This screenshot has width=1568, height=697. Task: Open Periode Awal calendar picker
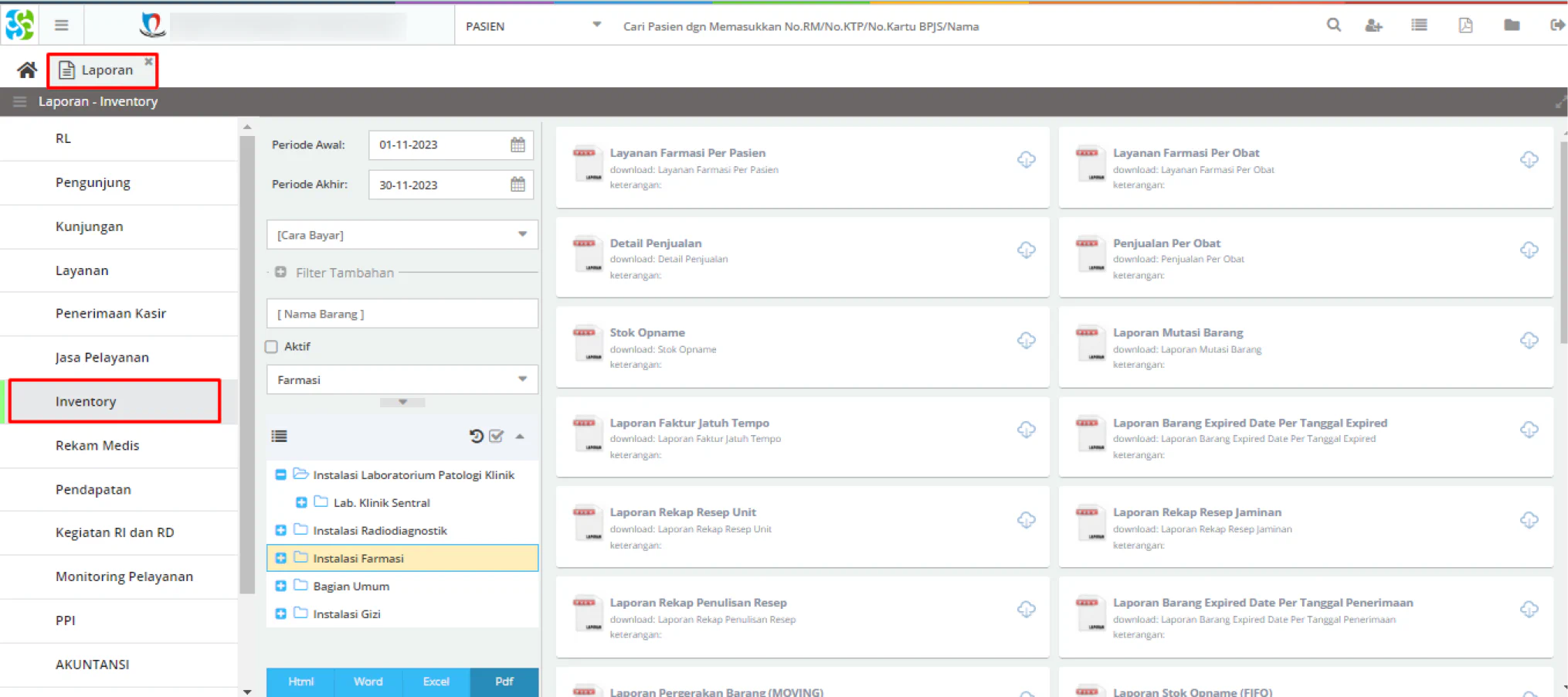[518, 144]
